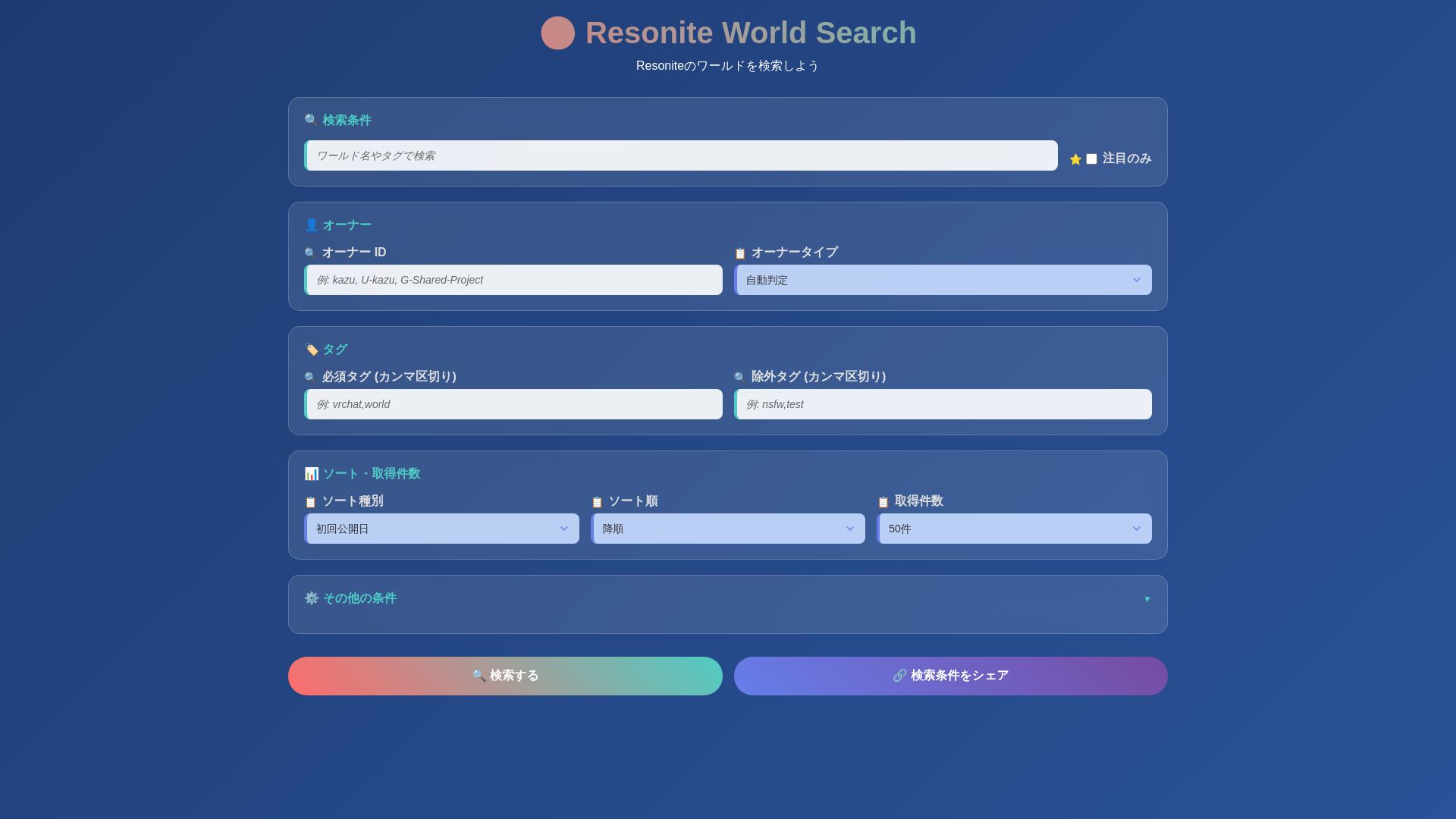Click the magnifier icon beside 検索条件
The width and height of the screenshot is (1456, 819).
point(311,121)
